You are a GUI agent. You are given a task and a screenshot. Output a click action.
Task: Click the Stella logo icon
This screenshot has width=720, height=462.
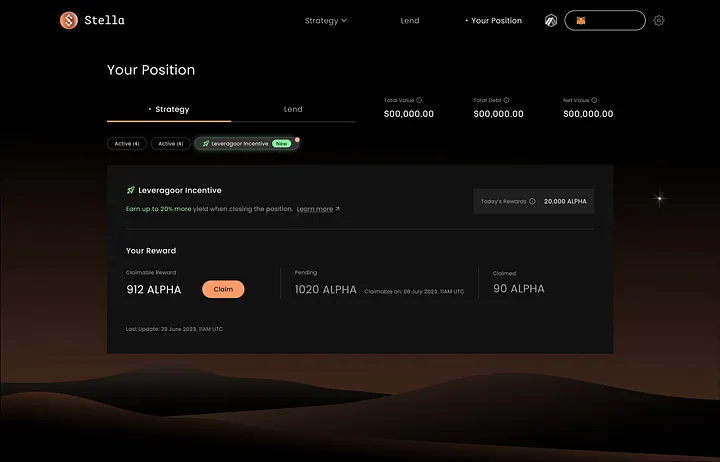coord(68,20)
